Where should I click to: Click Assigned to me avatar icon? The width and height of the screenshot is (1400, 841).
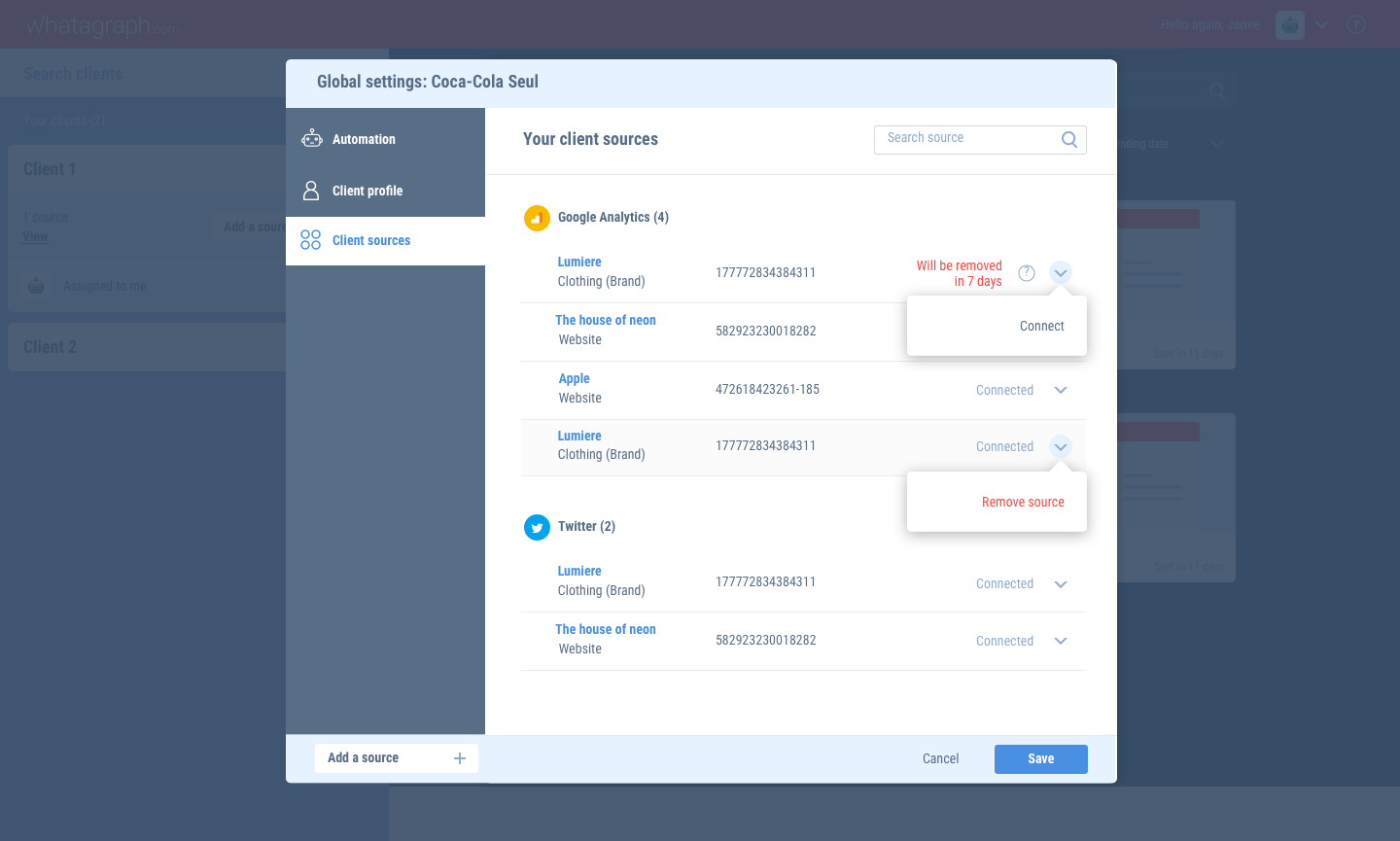click(x=36, y=286)
